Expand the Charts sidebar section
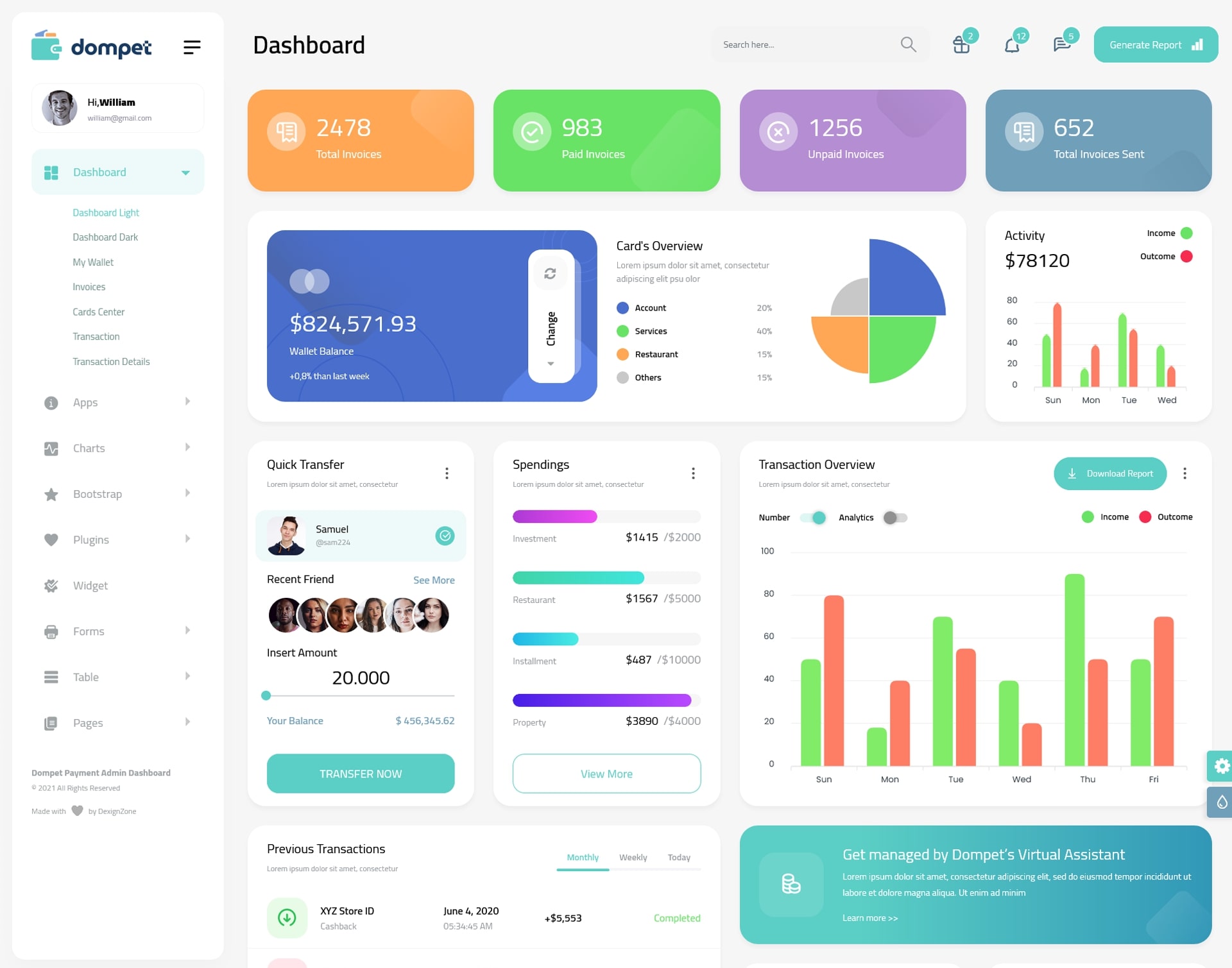This screenshot has height=968, width=1232. [88, 447]
